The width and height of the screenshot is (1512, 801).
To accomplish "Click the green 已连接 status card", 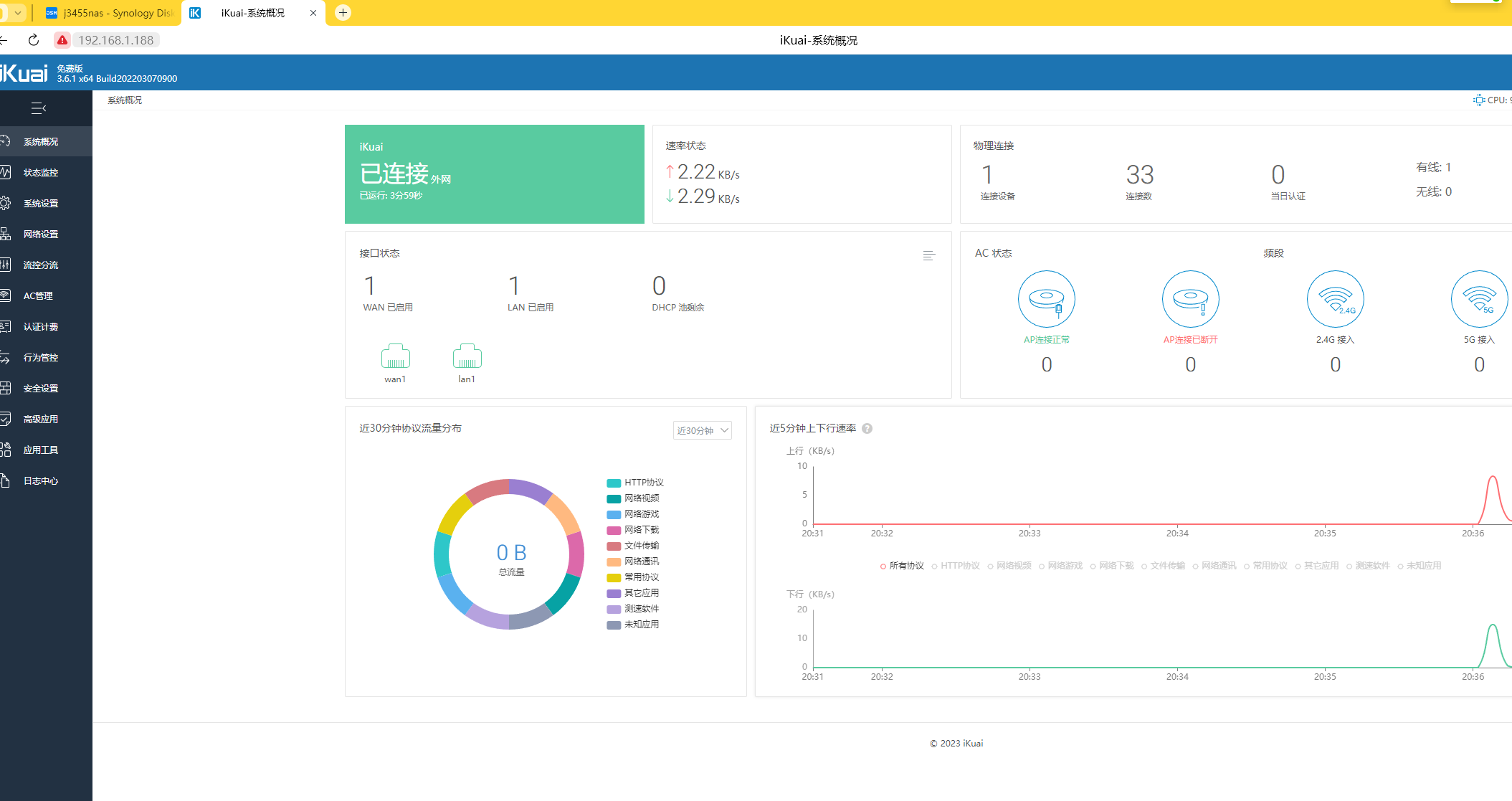I will pyautogui.click(x=495, y=174).
